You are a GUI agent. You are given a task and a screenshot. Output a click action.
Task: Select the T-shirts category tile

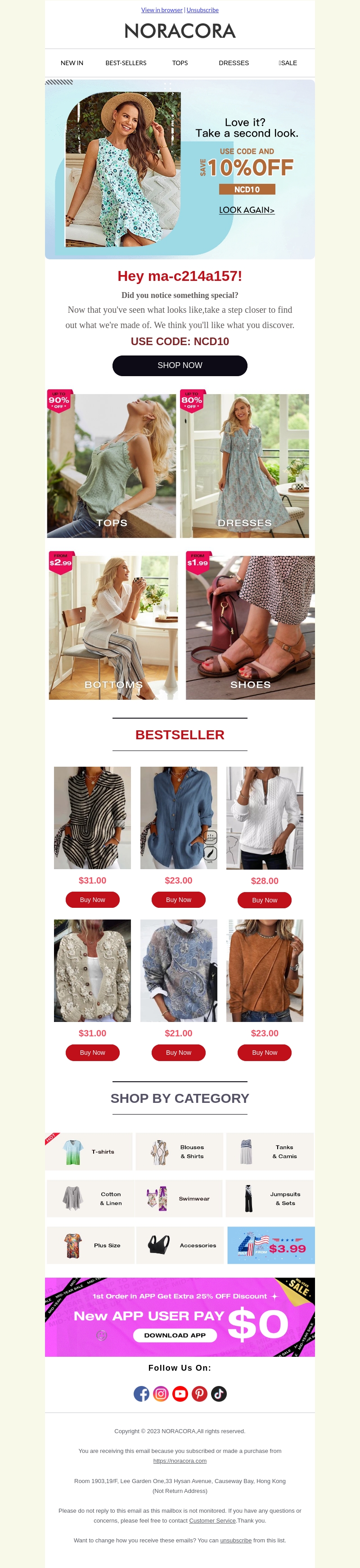pyautogui.click(x=89, y=1152)
